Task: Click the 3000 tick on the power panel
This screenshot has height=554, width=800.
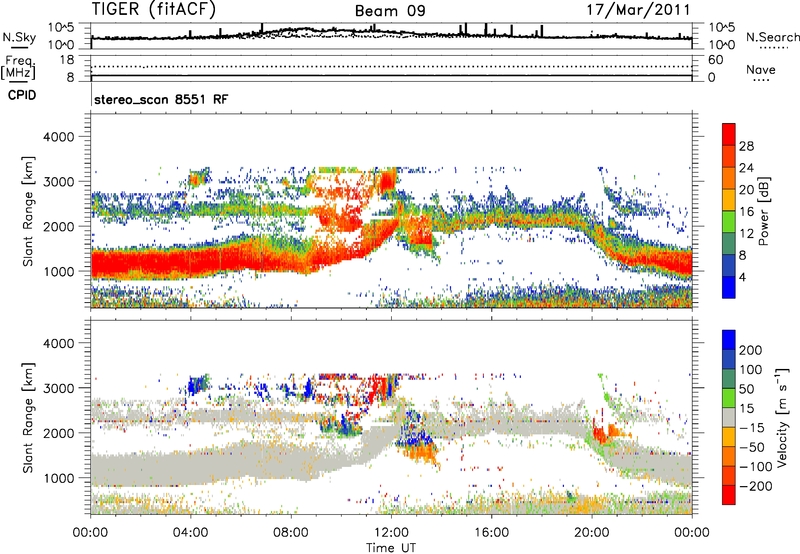Action: coord(58,182)
